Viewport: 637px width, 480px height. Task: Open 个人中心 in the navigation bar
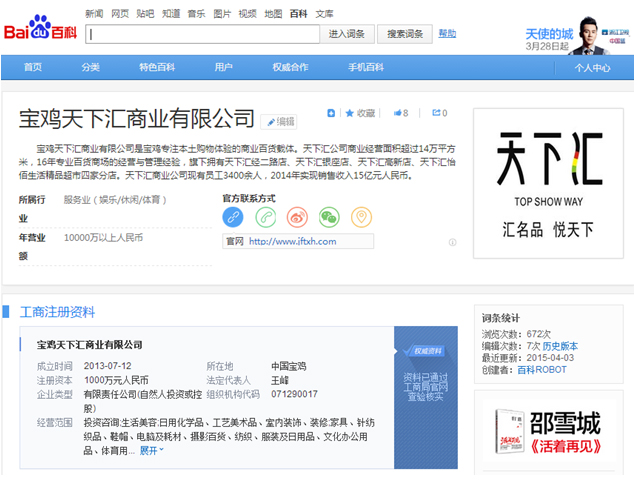(x=592, y=68)
